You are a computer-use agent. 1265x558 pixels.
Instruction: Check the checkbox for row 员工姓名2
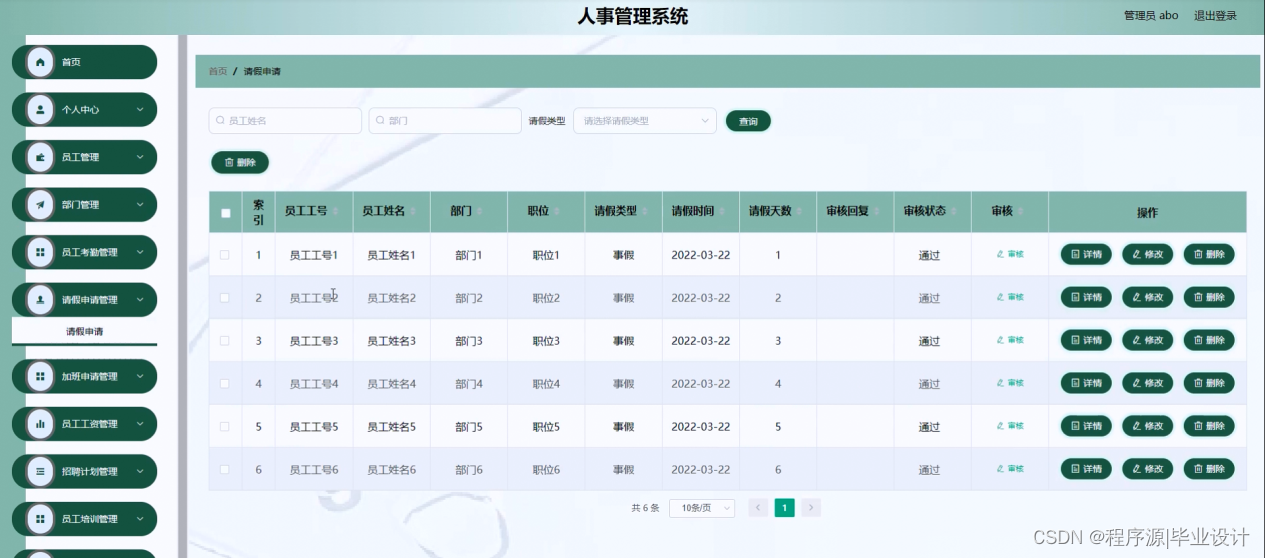(x=225, y=298)
